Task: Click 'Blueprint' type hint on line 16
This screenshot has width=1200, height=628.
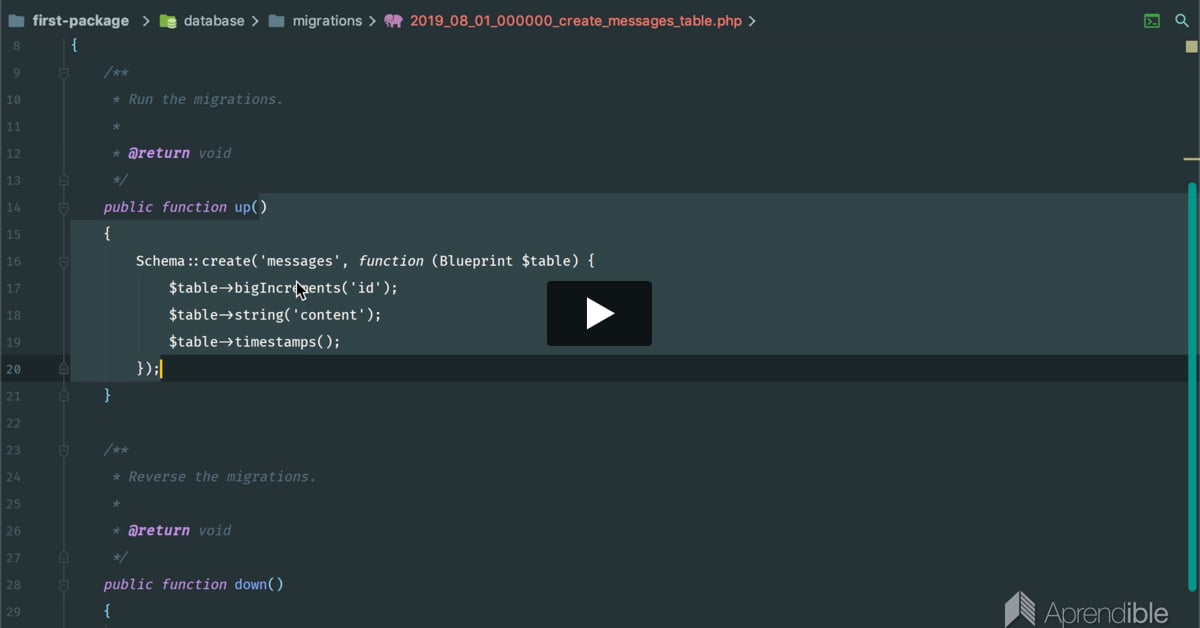Action: pos(476,261)
